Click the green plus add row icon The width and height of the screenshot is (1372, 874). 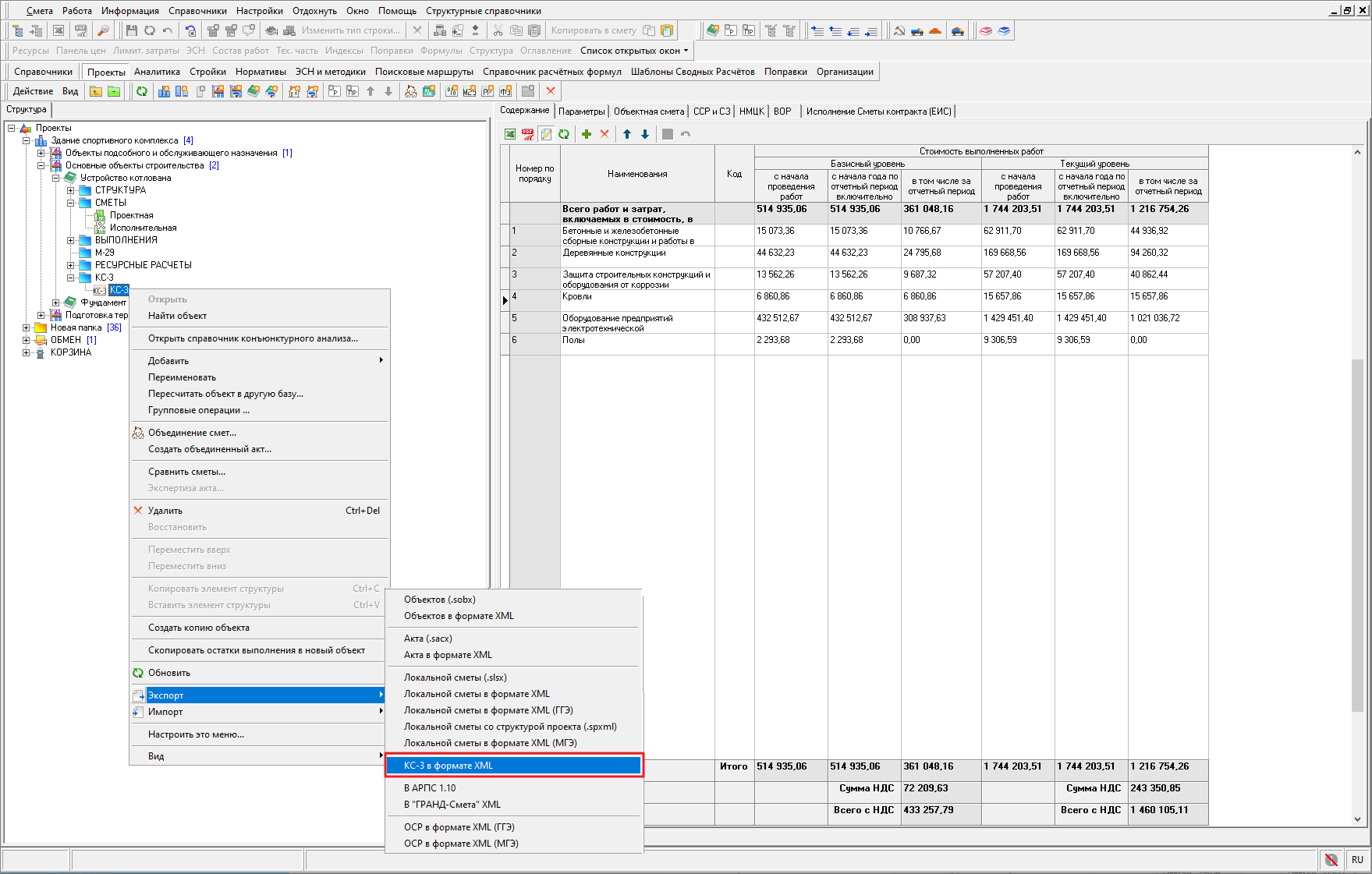point(587,134)
